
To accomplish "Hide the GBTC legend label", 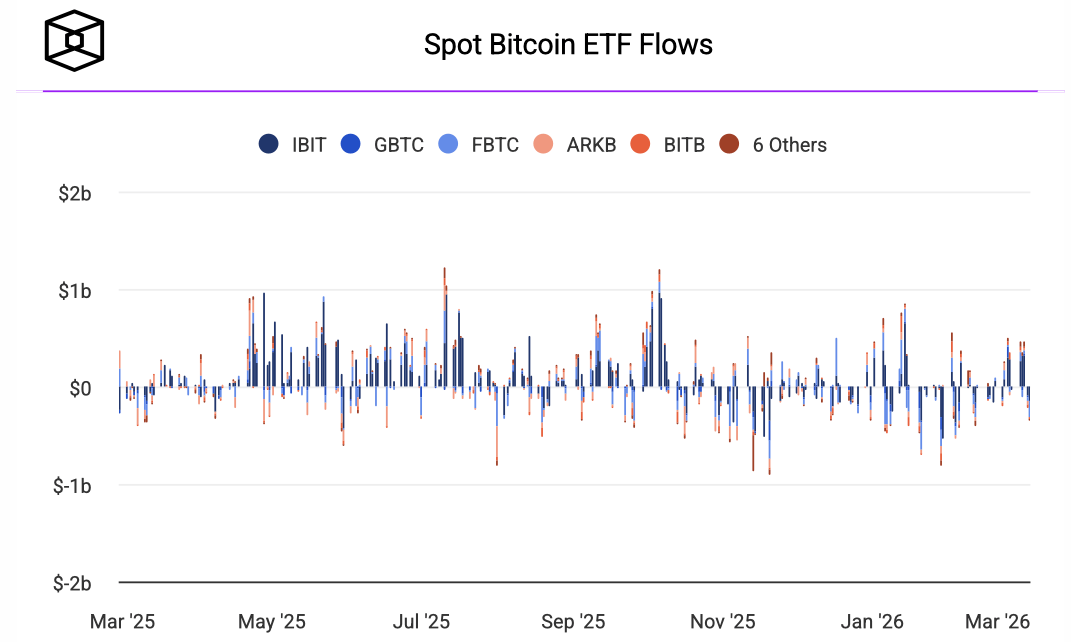I will 399,145.
